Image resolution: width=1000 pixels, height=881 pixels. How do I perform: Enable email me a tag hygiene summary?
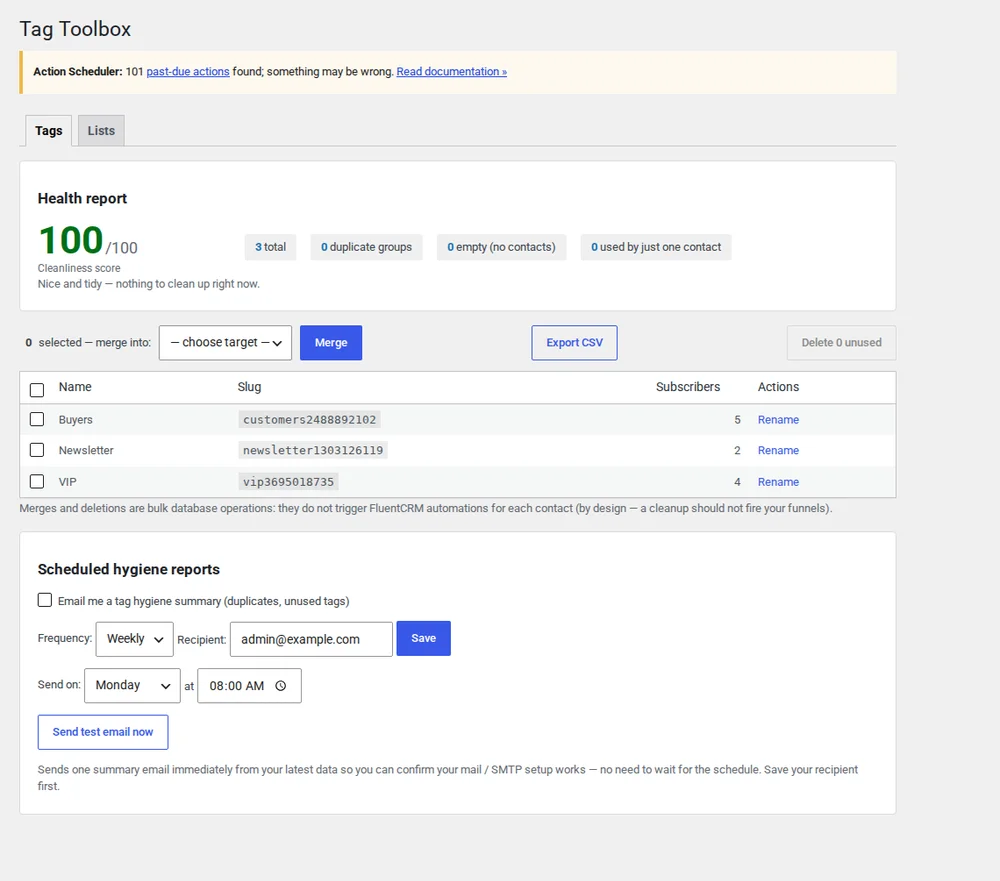45,600
